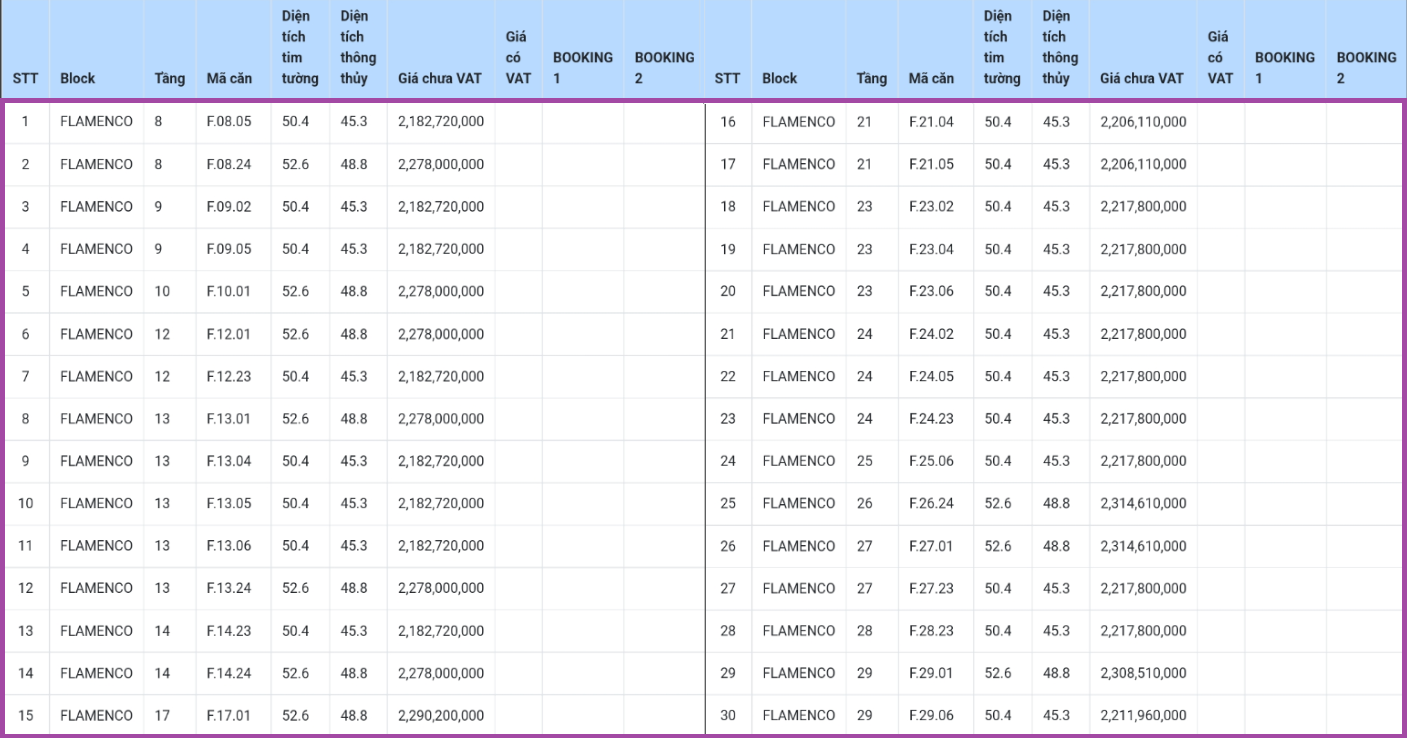Select the F.17.01 cell

coord(229,716)
